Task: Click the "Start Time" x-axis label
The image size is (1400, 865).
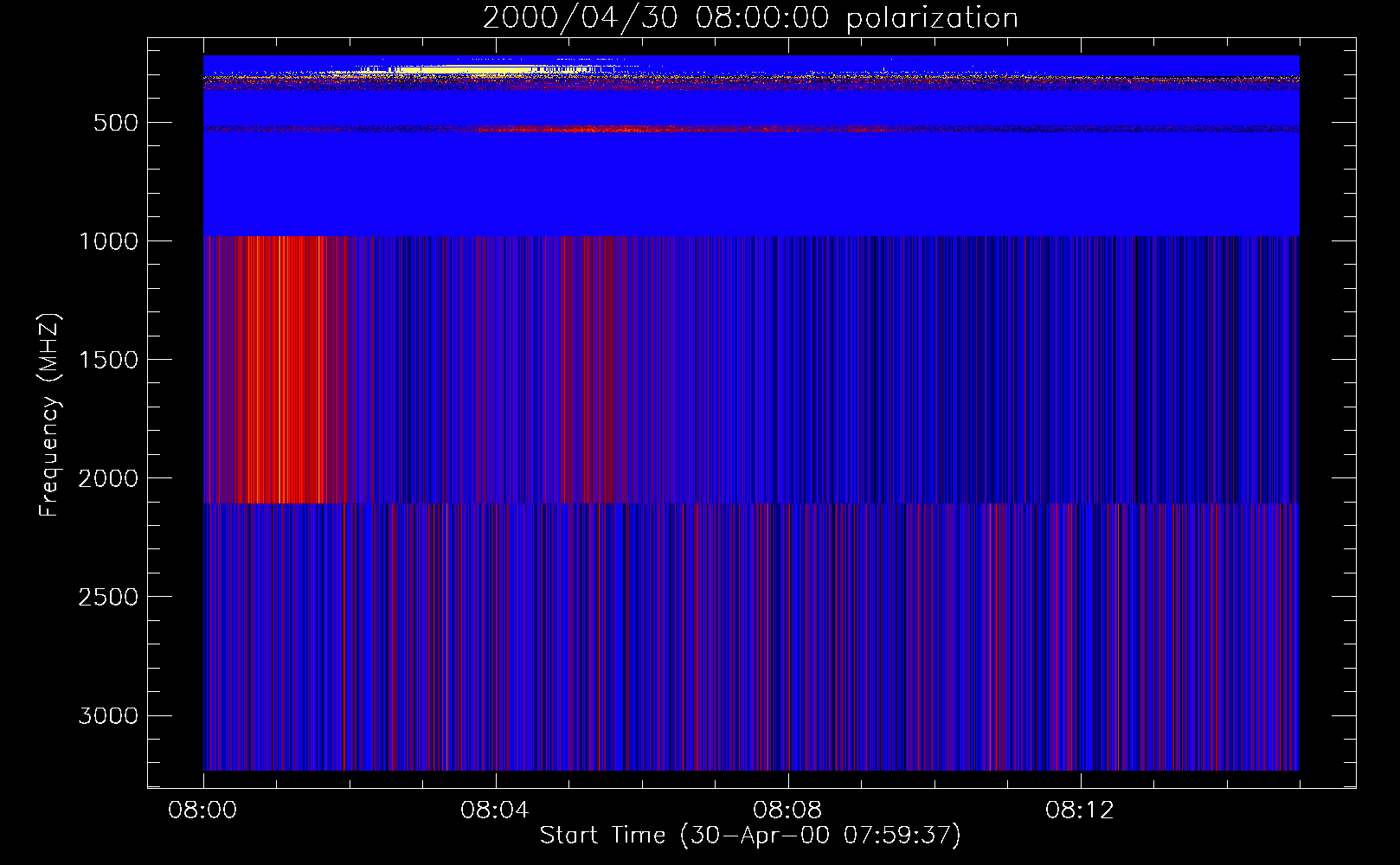Action: click(750, 835)
